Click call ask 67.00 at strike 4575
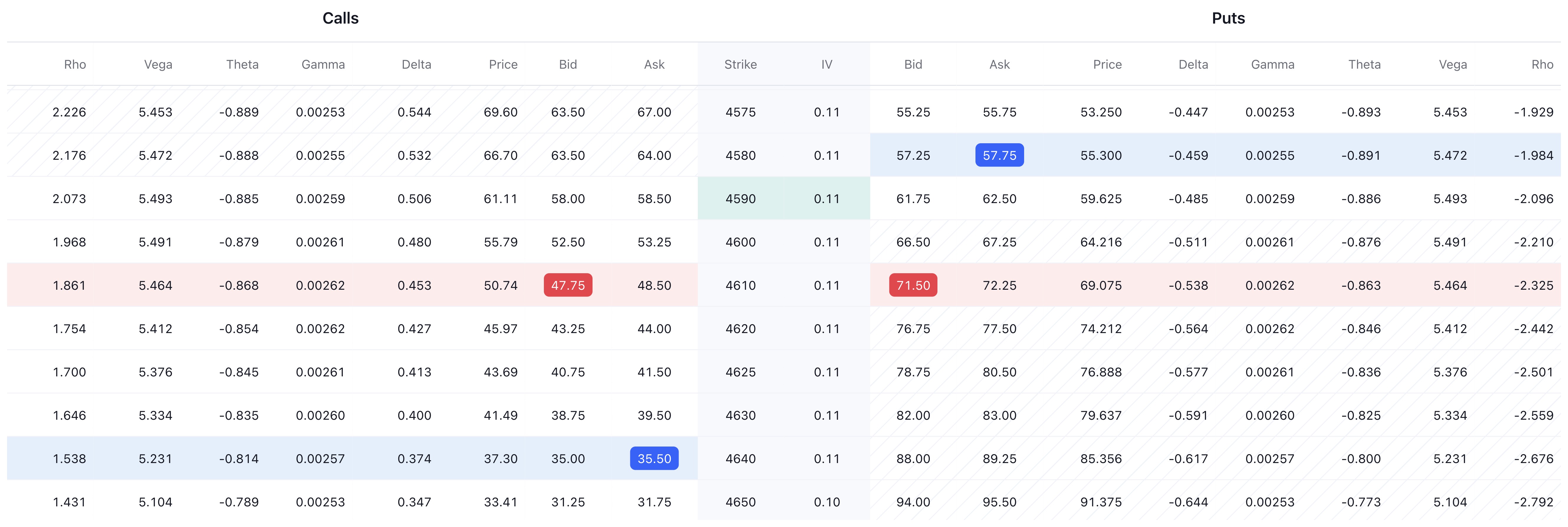 pyautogui.click(x=654, y=112)
